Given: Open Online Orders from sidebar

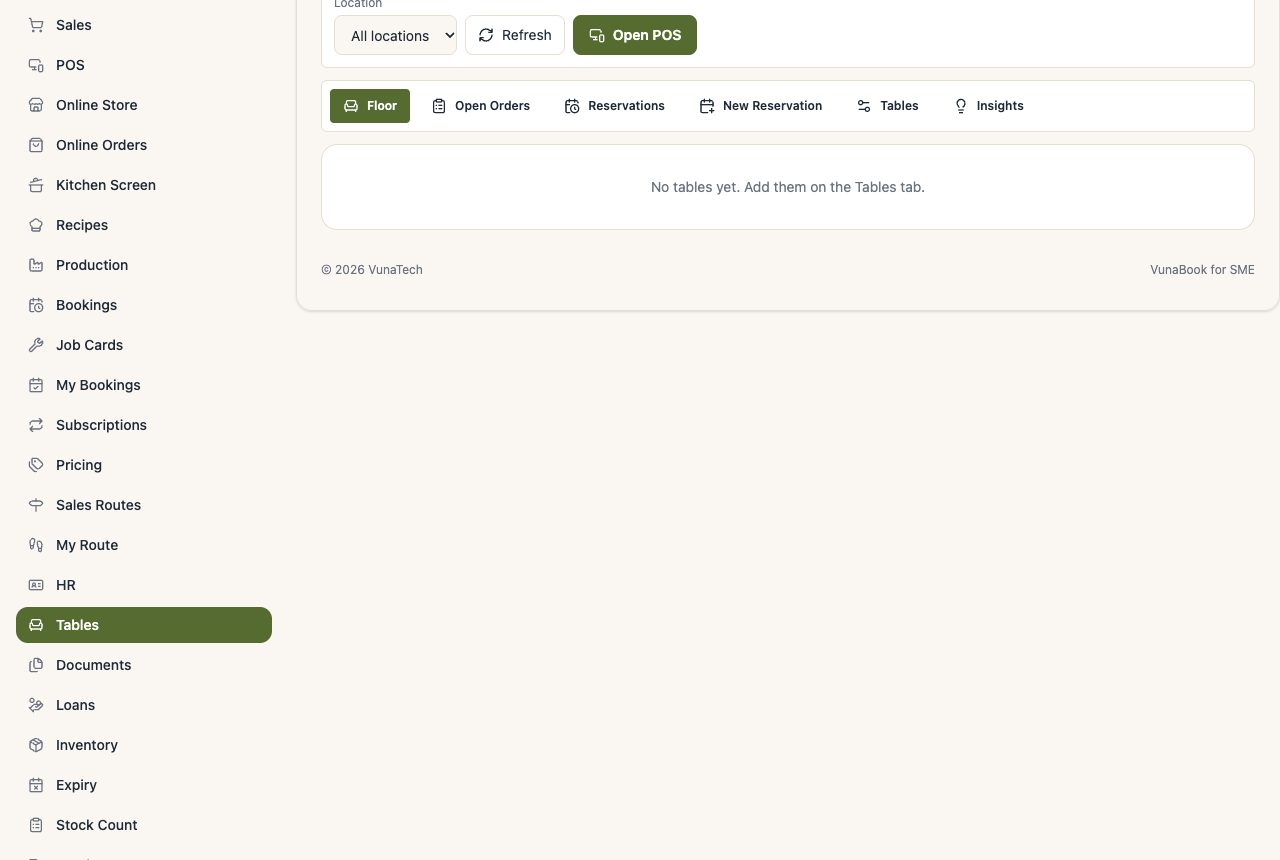Looking at the screenshot, I should [x=144, y=145].
